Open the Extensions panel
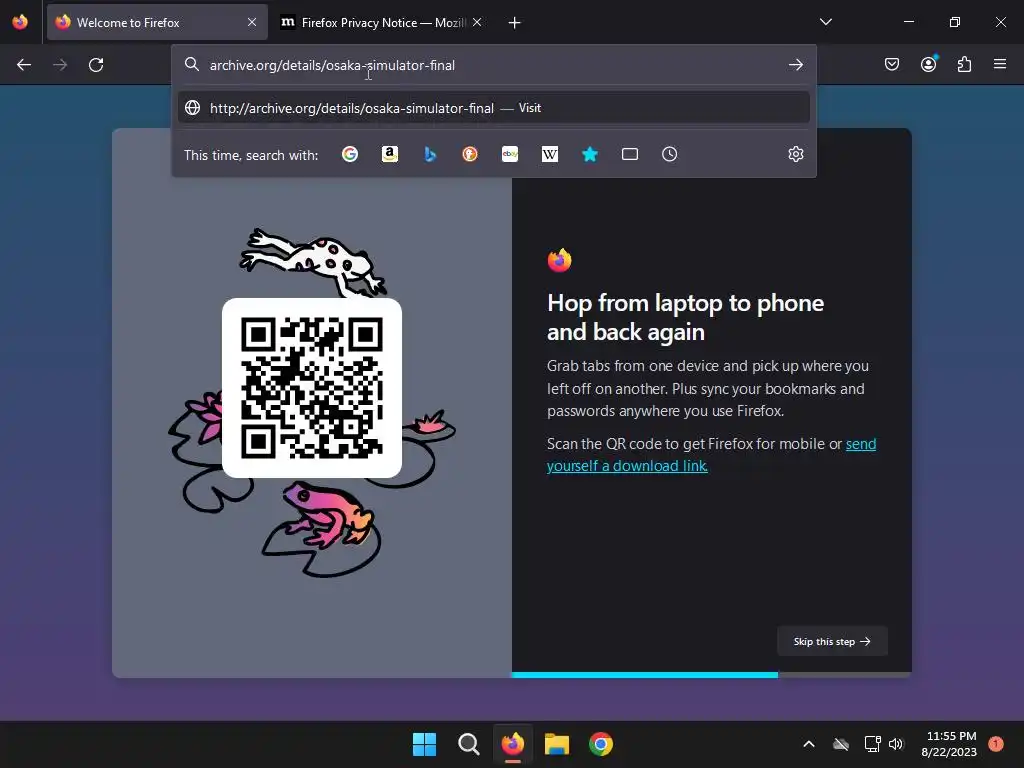This screenshot has width=1024, height=768. click(964, 64)
